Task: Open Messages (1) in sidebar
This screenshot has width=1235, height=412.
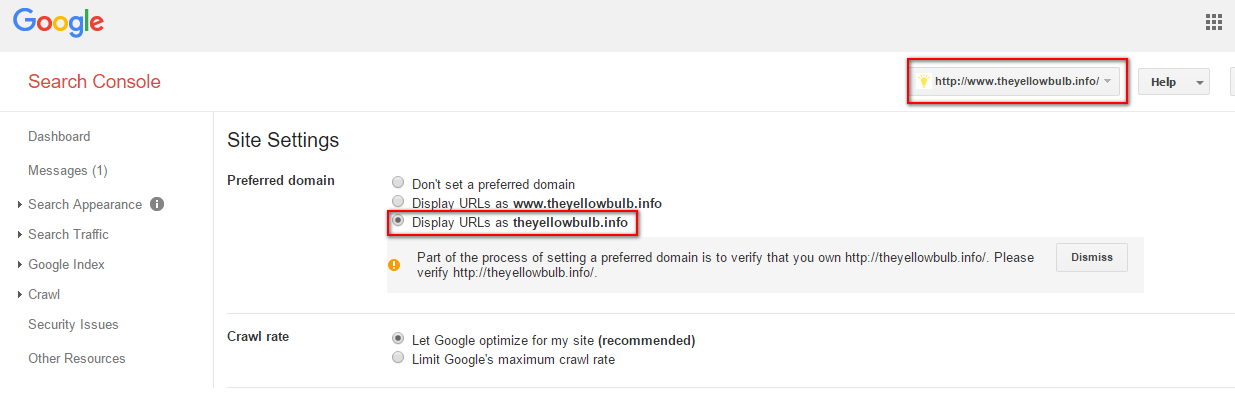Action: coord(68,170)
